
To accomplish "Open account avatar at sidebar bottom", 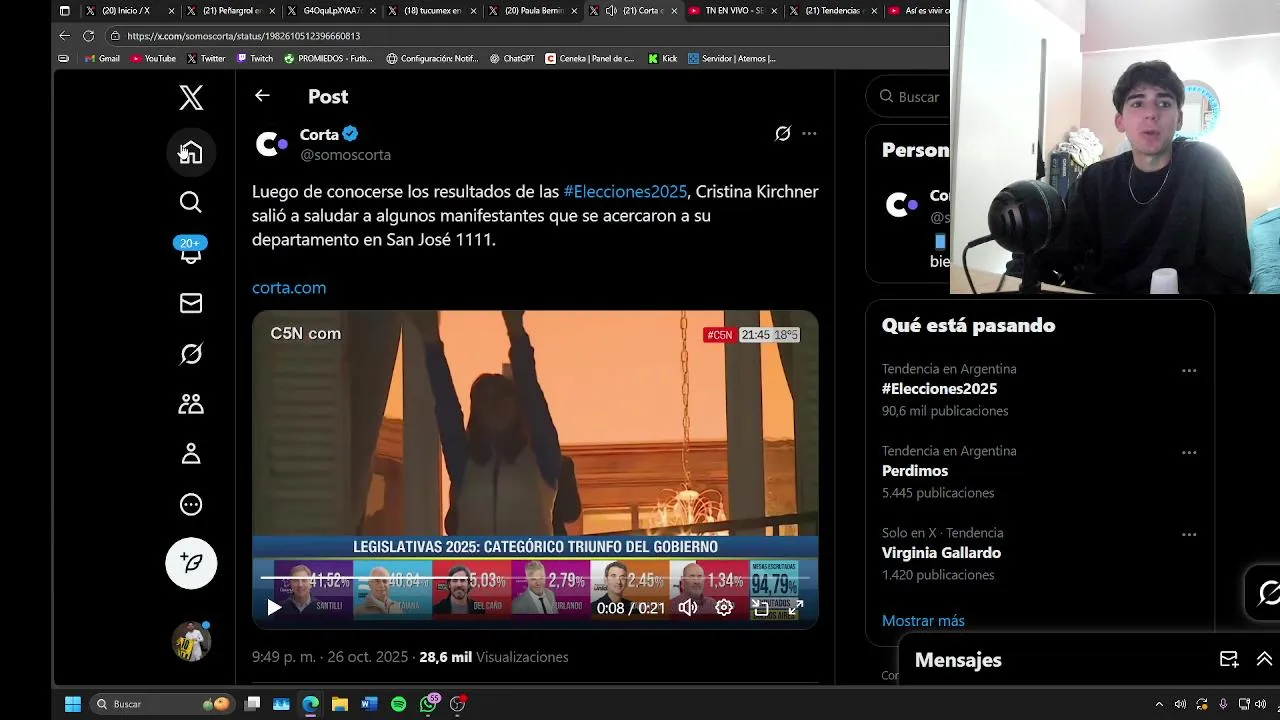I will (x=191, y=641).
